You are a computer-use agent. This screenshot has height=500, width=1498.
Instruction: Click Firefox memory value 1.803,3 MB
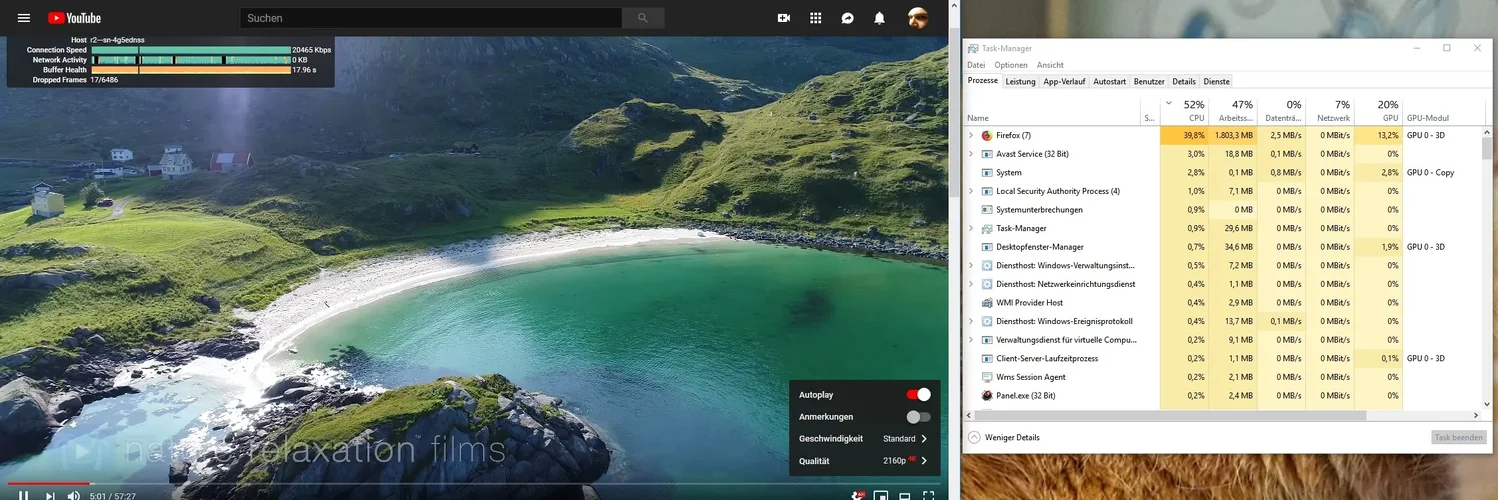tap(1233, 135)
